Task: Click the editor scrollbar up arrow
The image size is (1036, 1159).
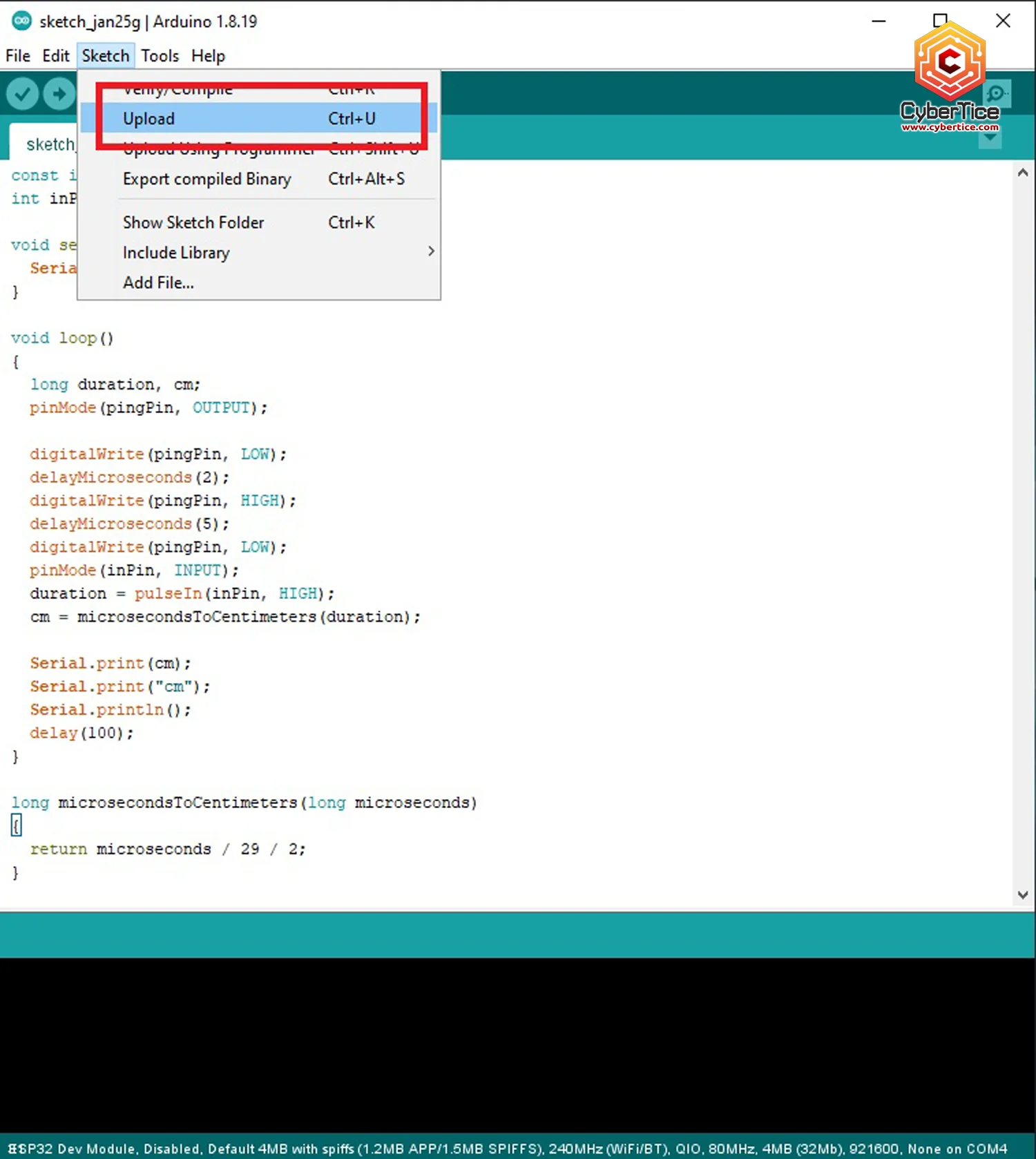Action: tap(1023, 173)
